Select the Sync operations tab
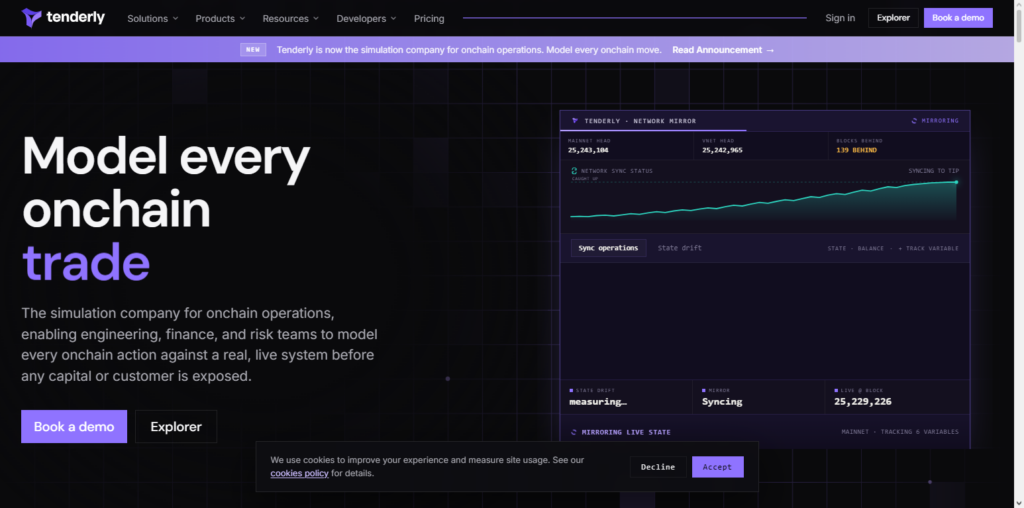 tap(608, 248)
